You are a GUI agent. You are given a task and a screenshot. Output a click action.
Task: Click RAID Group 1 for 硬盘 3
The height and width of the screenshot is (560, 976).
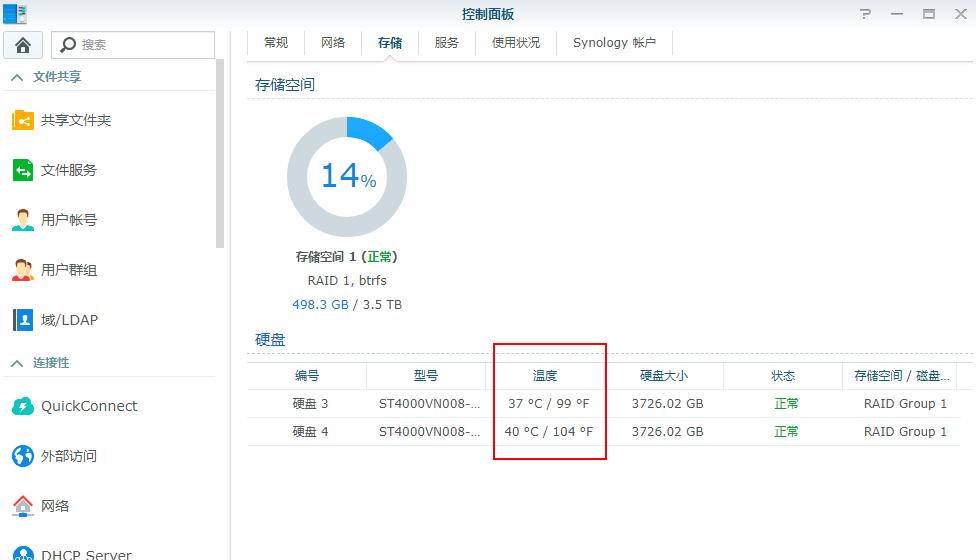(905, 404)
